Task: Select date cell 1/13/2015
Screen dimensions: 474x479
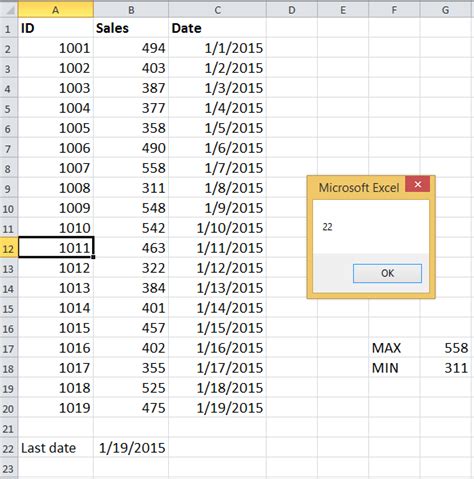Action: pyautogui.click(x=218, y=288)
